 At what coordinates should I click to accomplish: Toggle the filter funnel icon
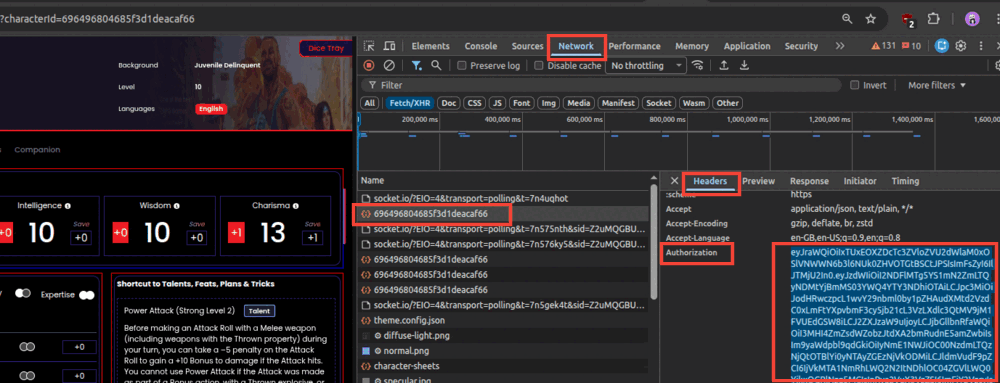pyautogui.click(x=416, y=65)
